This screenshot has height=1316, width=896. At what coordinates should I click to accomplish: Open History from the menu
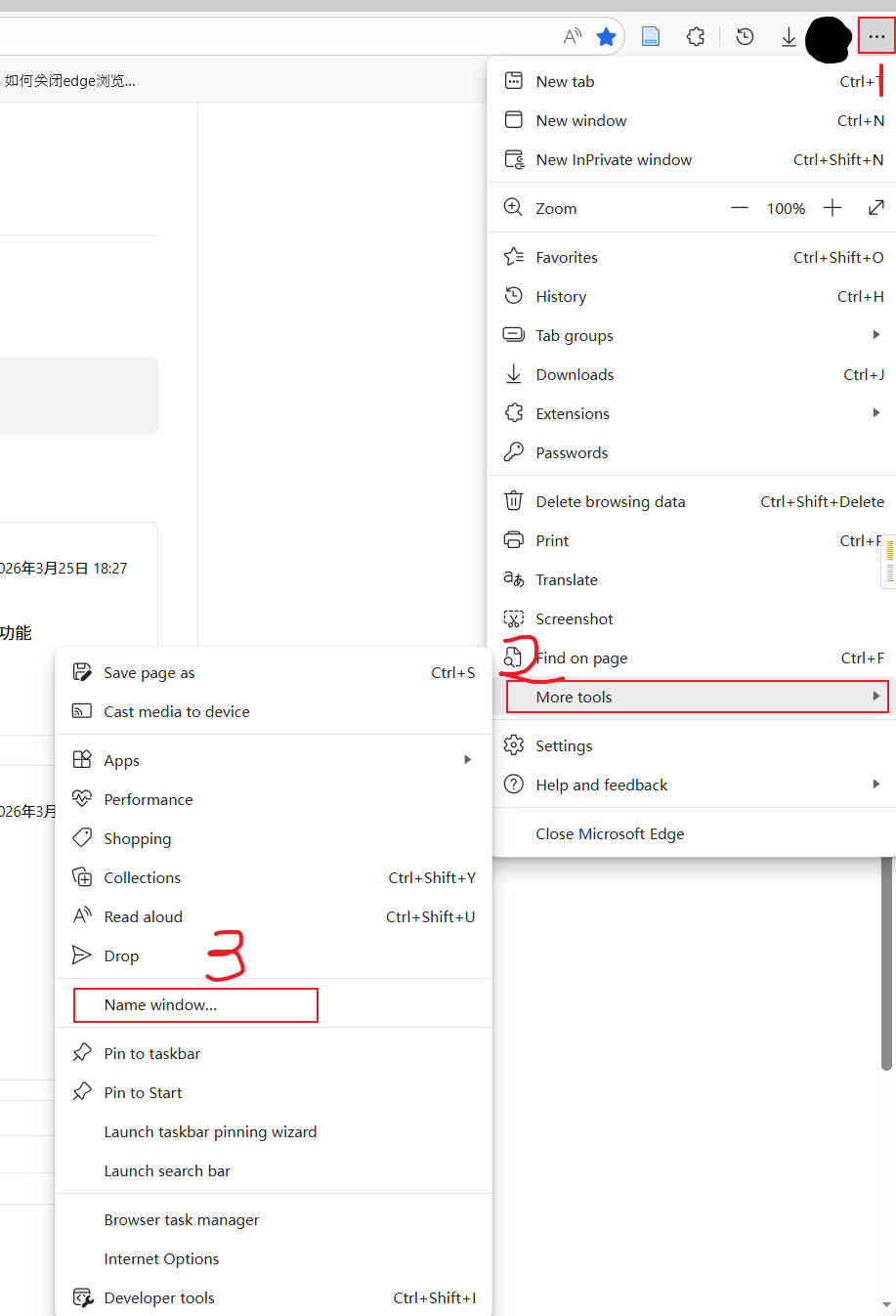click(693, 296)
